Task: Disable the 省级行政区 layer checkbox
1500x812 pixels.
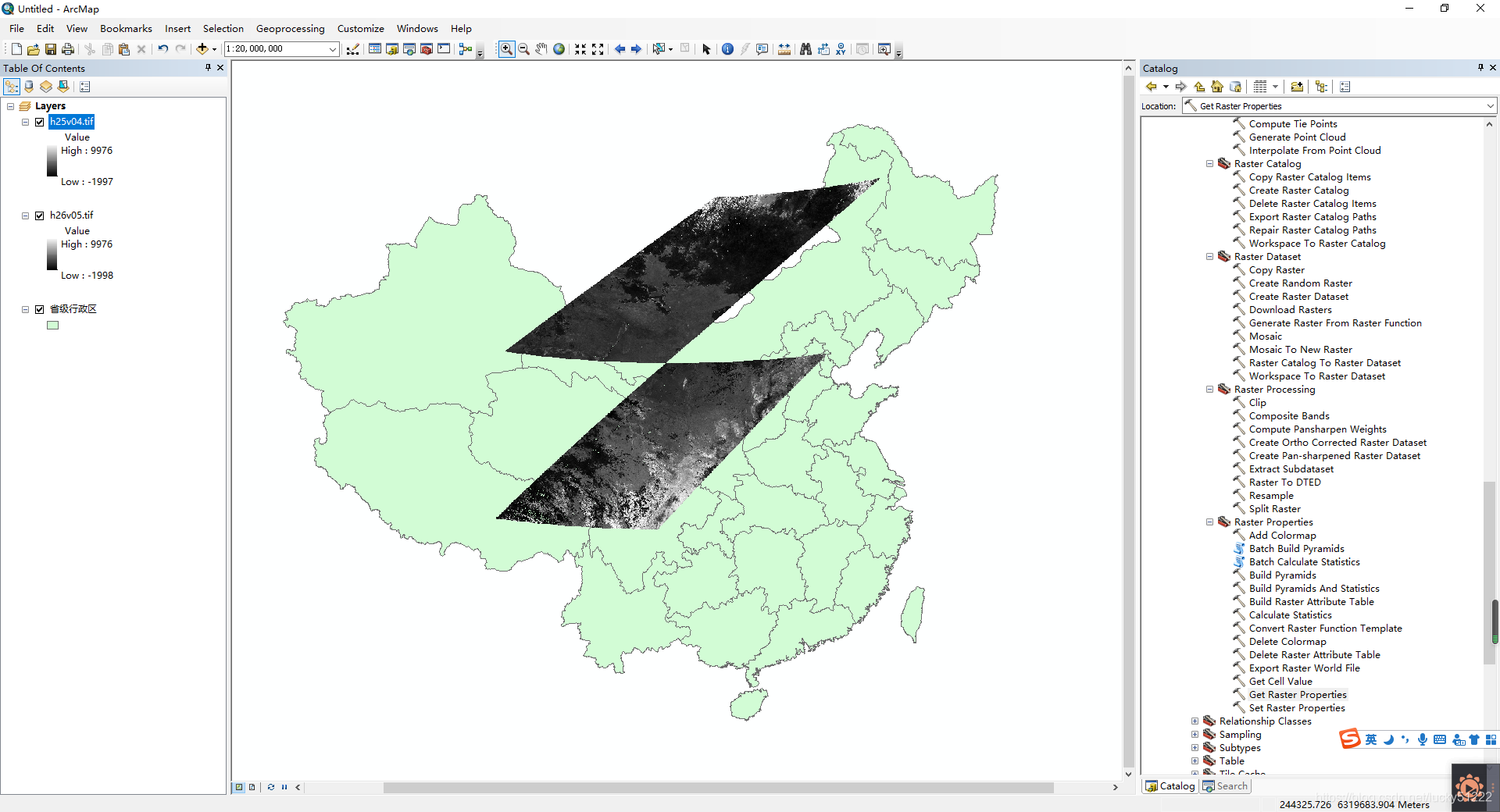Action: point(39,309)
